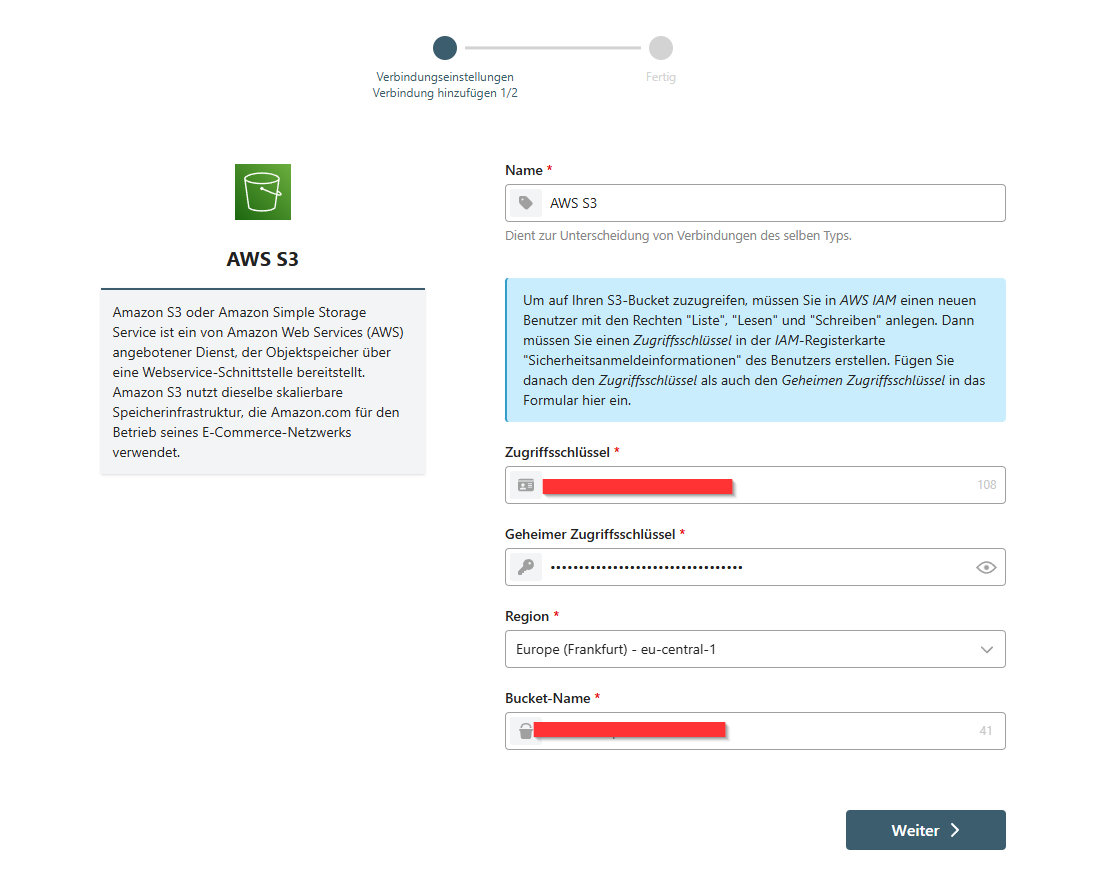The width and height of the screenshot is (1113, 886).
Task: Click the blue IAM instructions info box
Action: (x=755, y=350)
